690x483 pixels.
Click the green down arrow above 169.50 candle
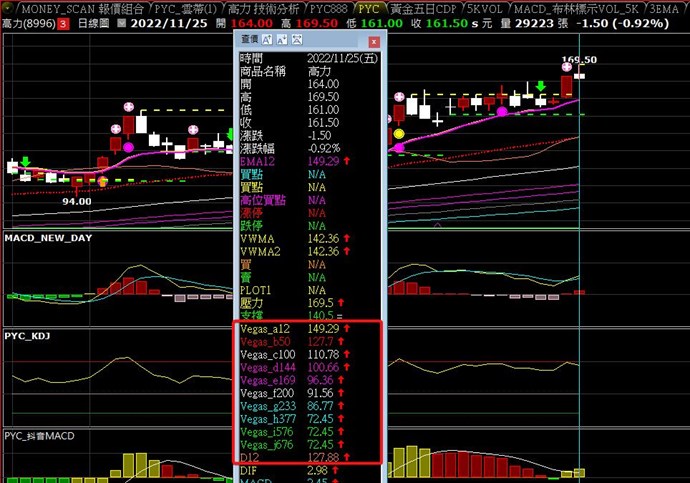pyautogui.click(x=541, y=87)
